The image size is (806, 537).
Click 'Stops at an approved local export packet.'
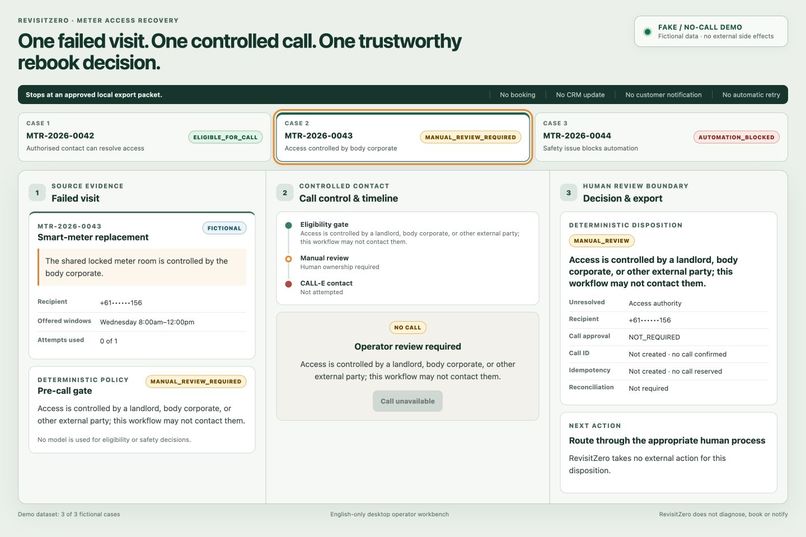pyautogui.click(x=94, y=95)
